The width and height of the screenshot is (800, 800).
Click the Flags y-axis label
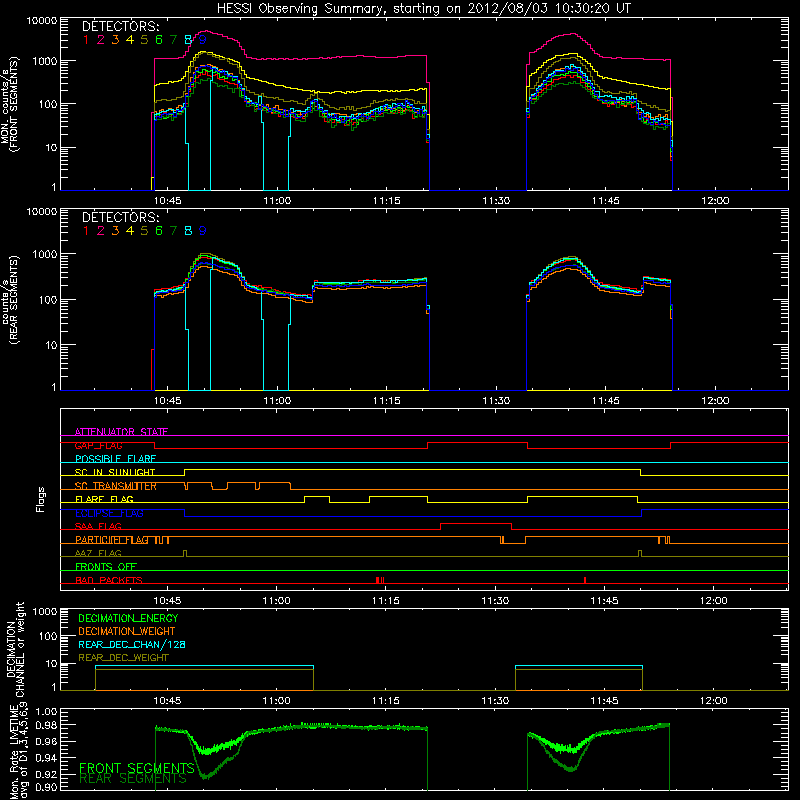41,499
